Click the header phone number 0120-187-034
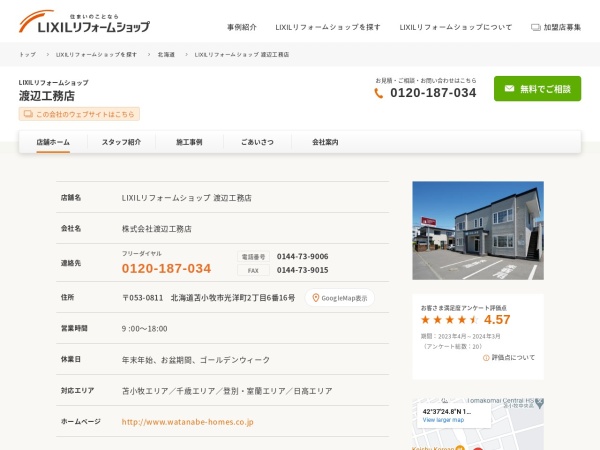 click(433, 93)
